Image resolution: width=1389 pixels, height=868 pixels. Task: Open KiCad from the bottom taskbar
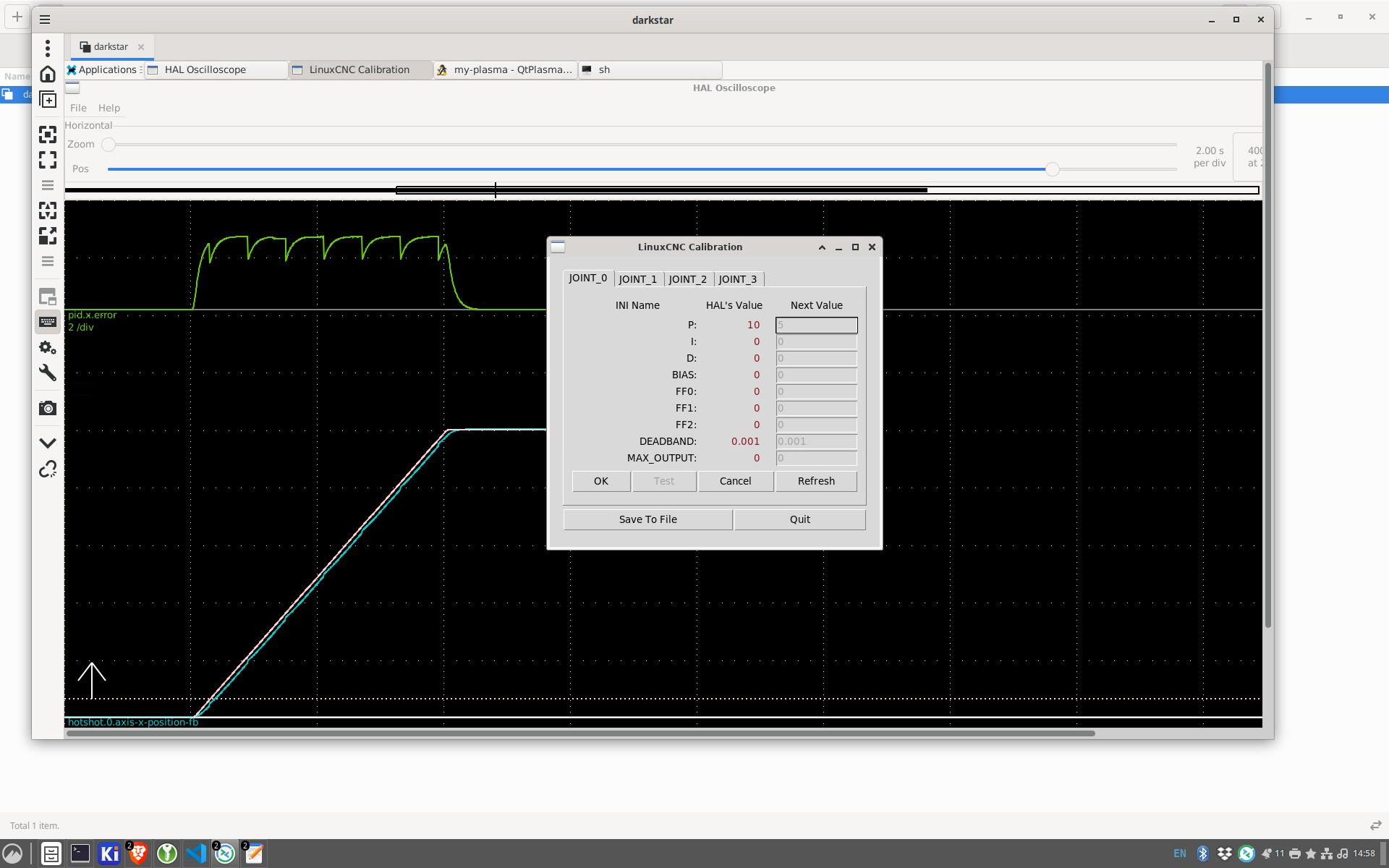click(x=109, y=854)
